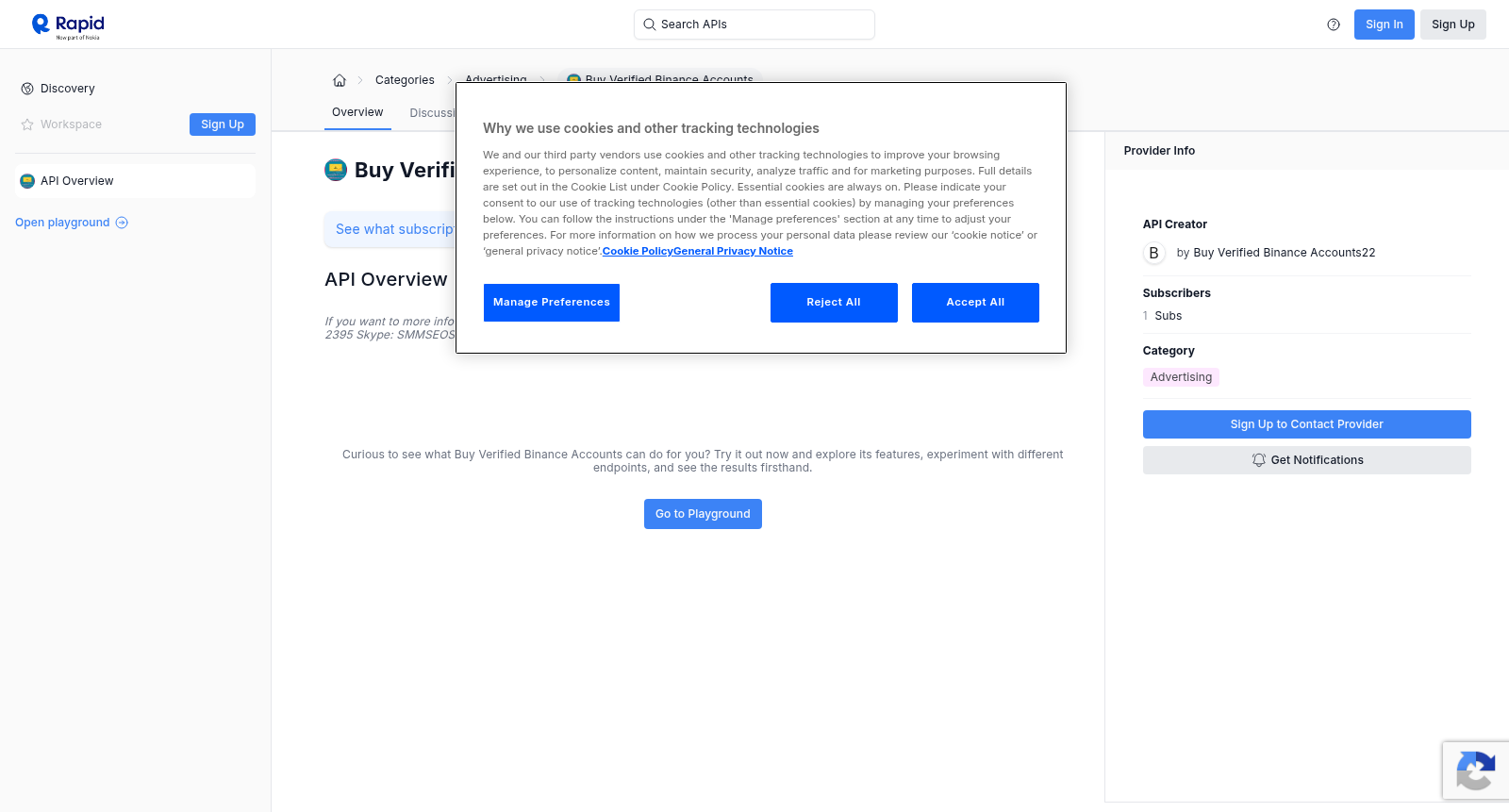Open the Cookie Policy link
The image size is (1509, 812).
coord(638,251)
